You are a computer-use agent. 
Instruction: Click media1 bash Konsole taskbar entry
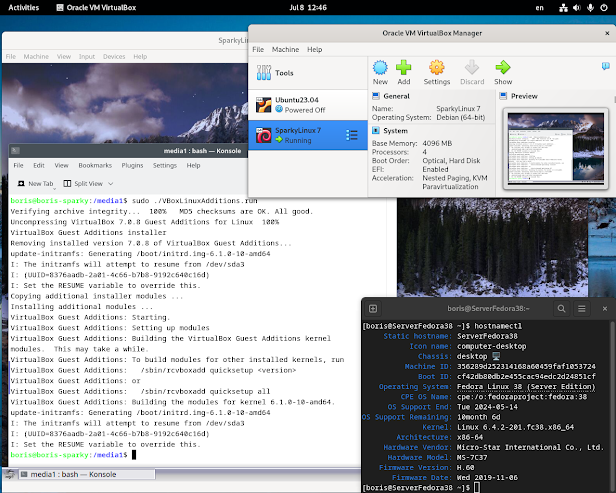pyautogui.click(x=87, y=475)
